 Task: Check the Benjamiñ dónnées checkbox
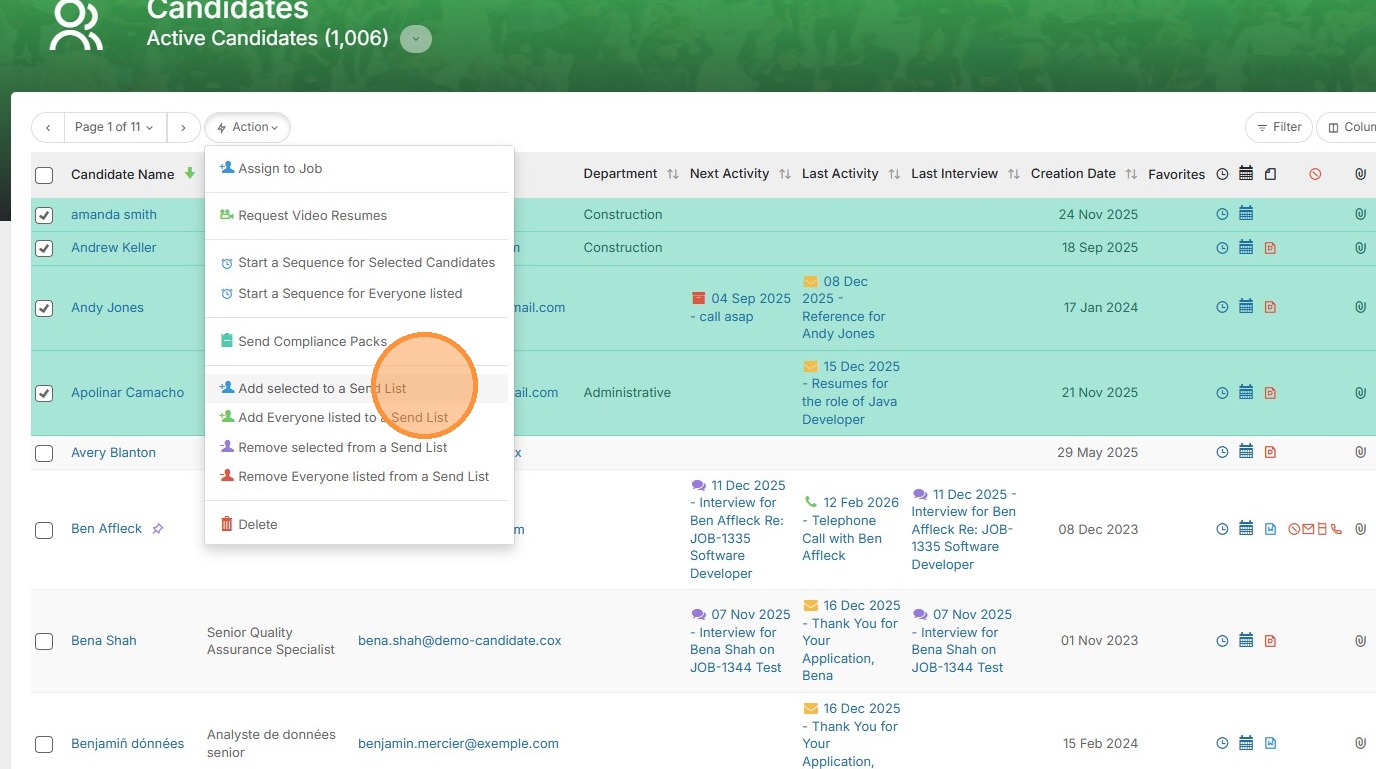(44, 744)
